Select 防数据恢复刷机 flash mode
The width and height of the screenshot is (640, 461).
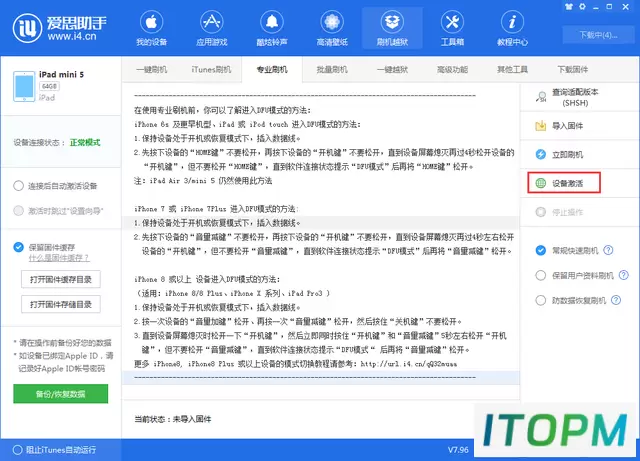pos(540,300)
